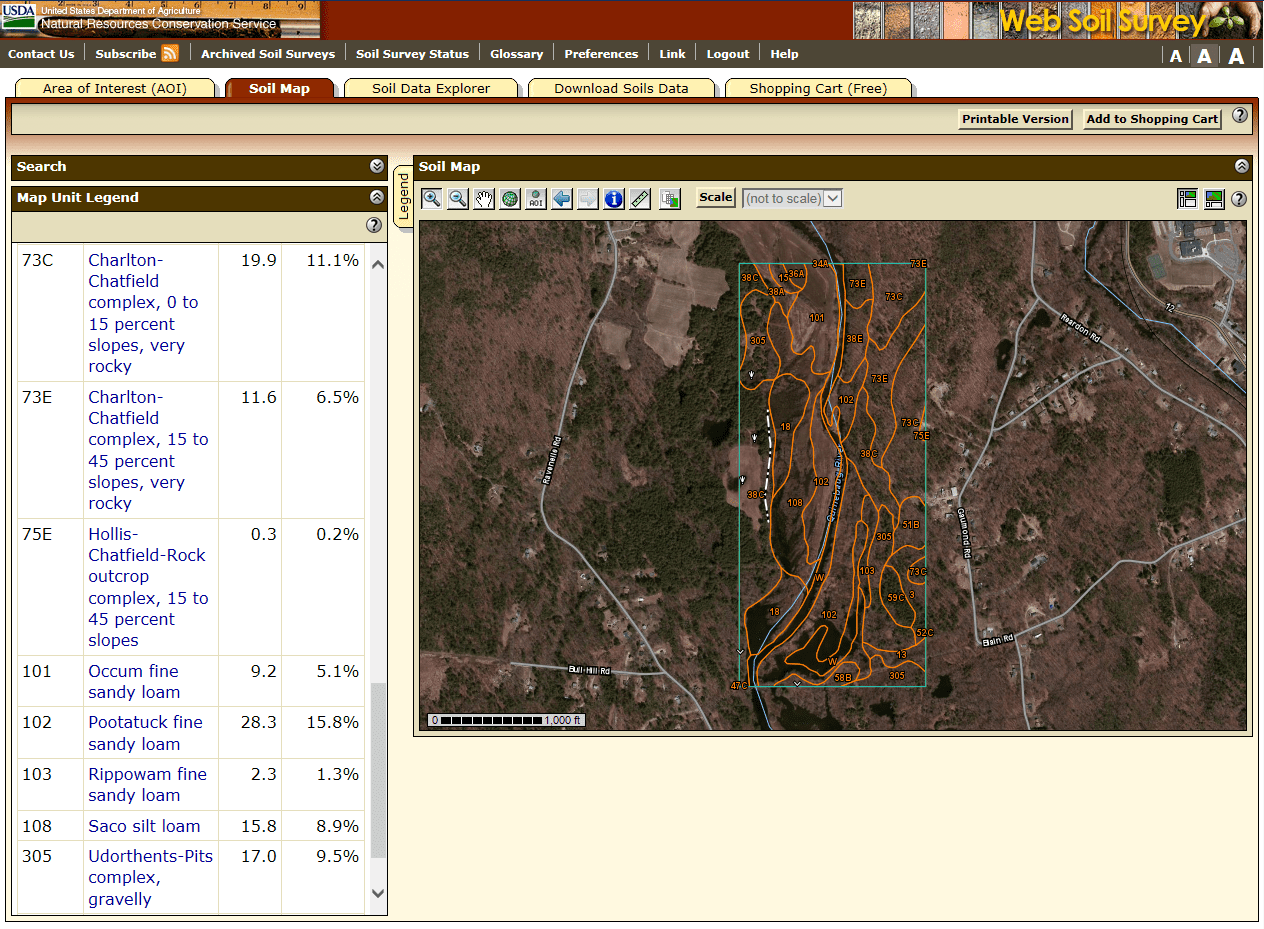Screen dimensions: 1264x929
Task: Select the Soil Map tab
Action: coord(280,89)
